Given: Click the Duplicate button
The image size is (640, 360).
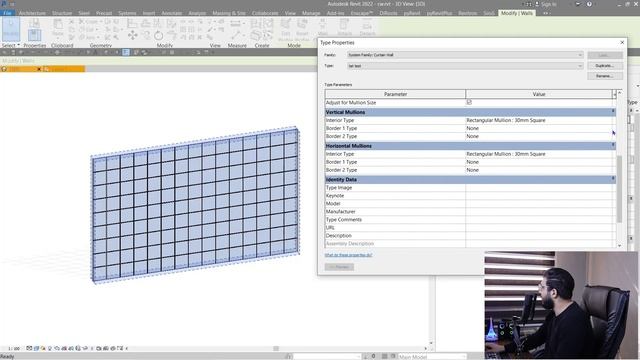Looking at the screenshot, I should tap(605, 66).
